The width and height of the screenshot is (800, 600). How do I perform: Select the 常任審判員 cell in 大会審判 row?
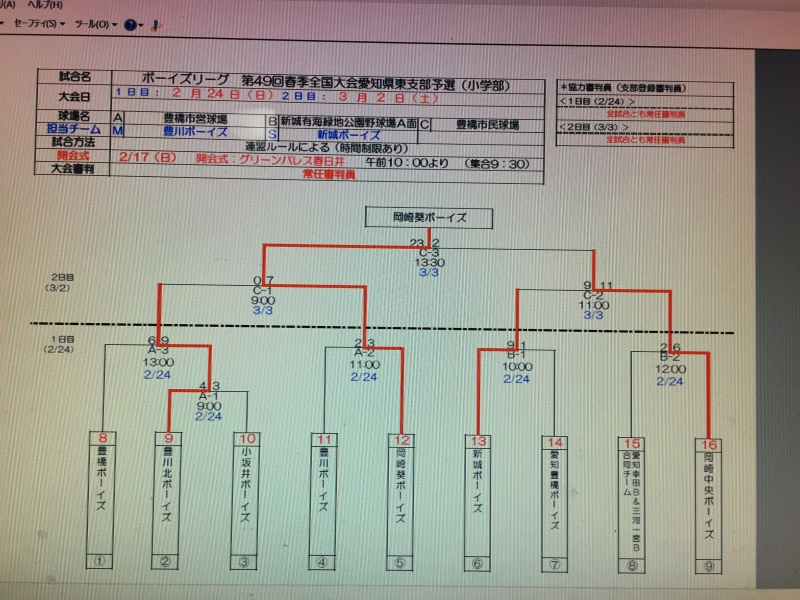[329, 173]
